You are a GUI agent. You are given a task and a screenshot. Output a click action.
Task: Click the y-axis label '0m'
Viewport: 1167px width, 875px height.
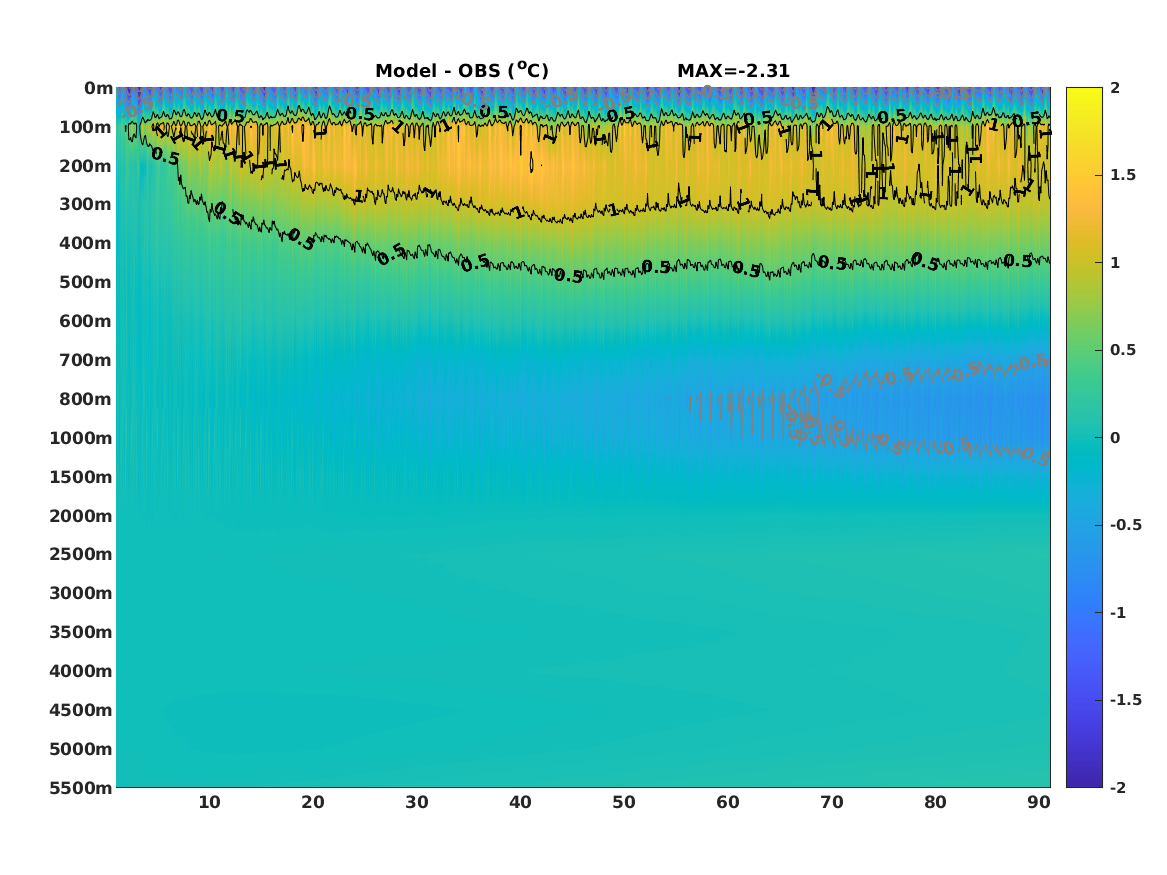coord(98,89)
